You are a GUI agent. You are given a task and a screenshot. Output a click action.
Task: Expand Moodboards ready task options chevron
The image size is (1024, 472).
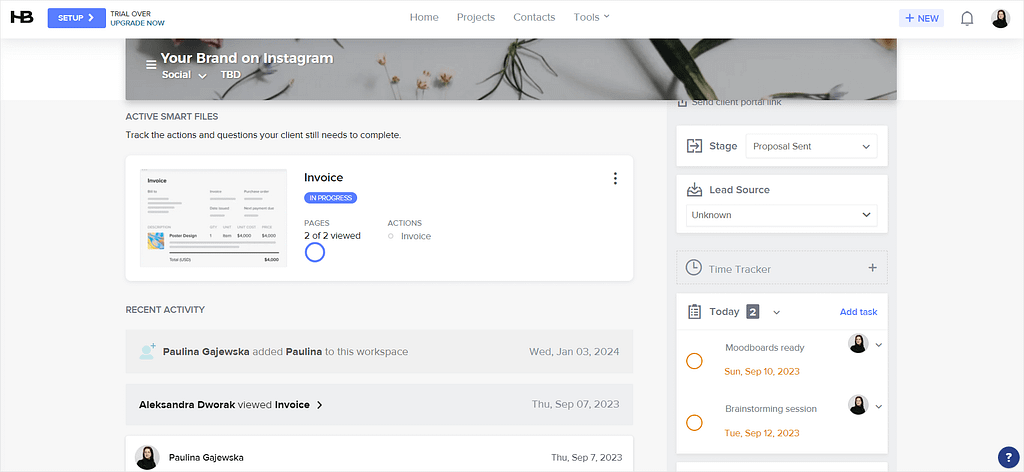coord(878,345)
